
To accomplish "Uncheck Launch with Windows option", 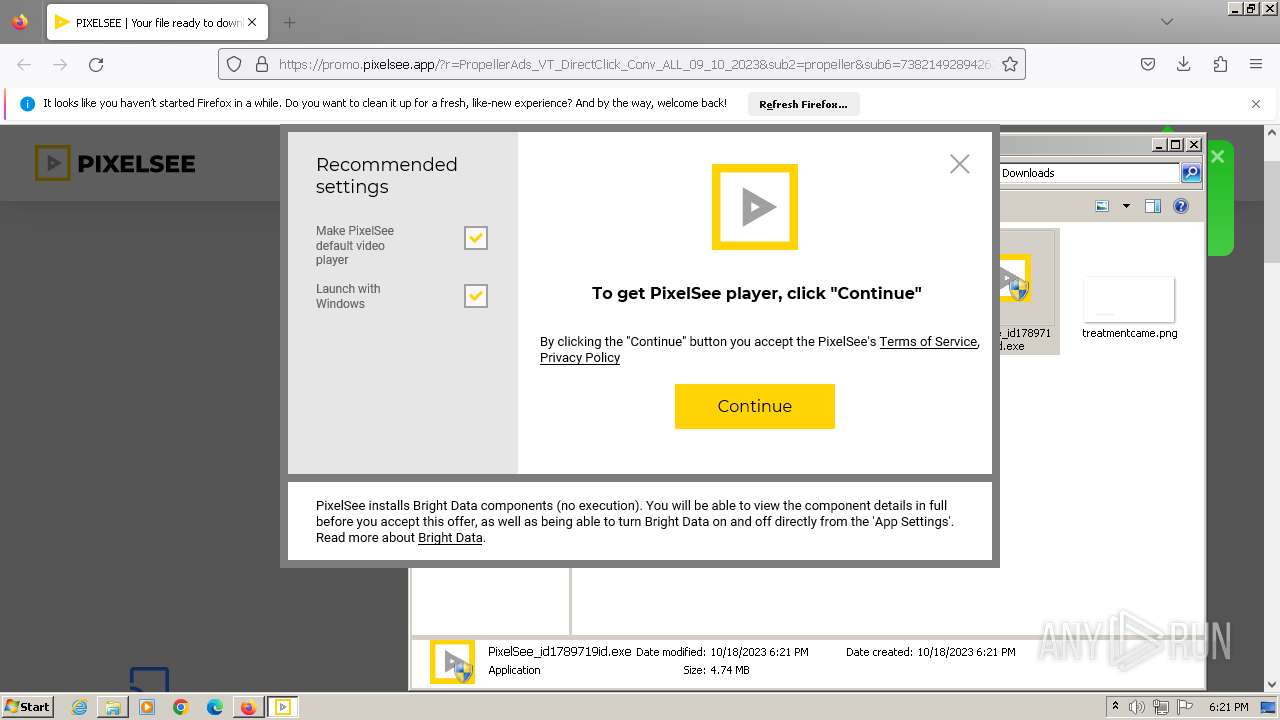I will tap(476, 296).
